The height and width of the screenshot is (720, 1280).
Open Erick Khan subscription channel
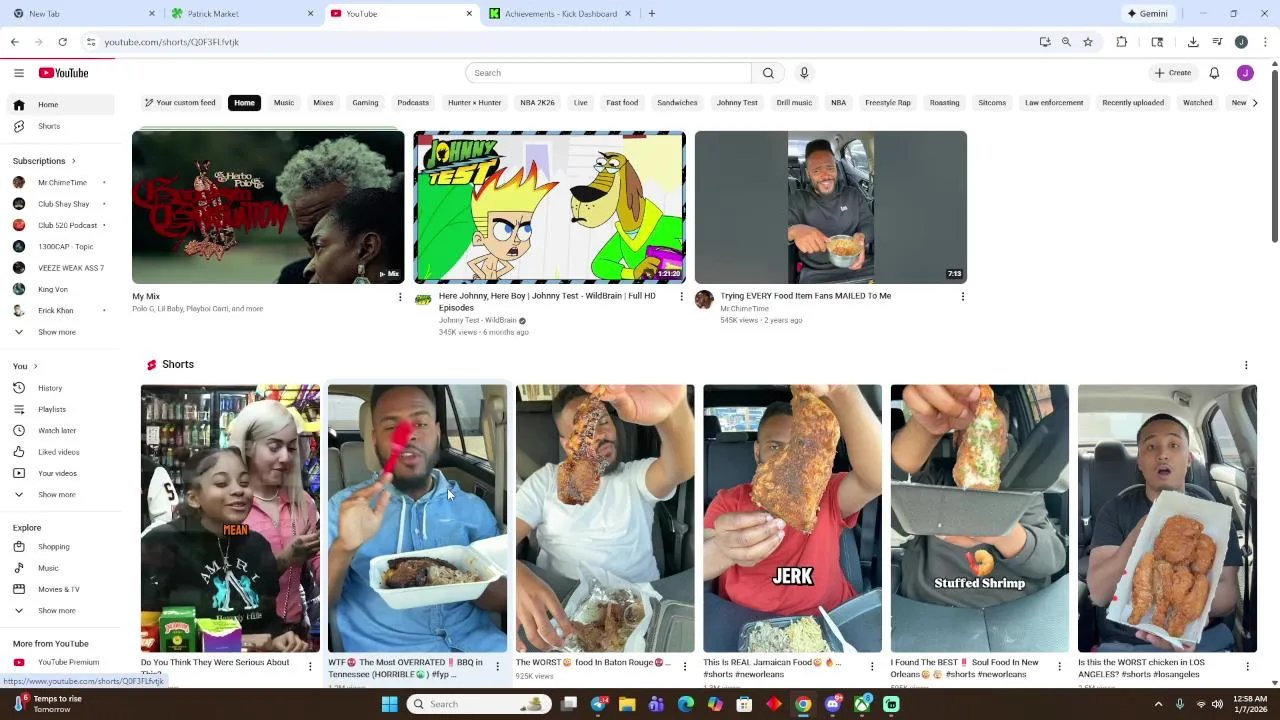(59, 311)
